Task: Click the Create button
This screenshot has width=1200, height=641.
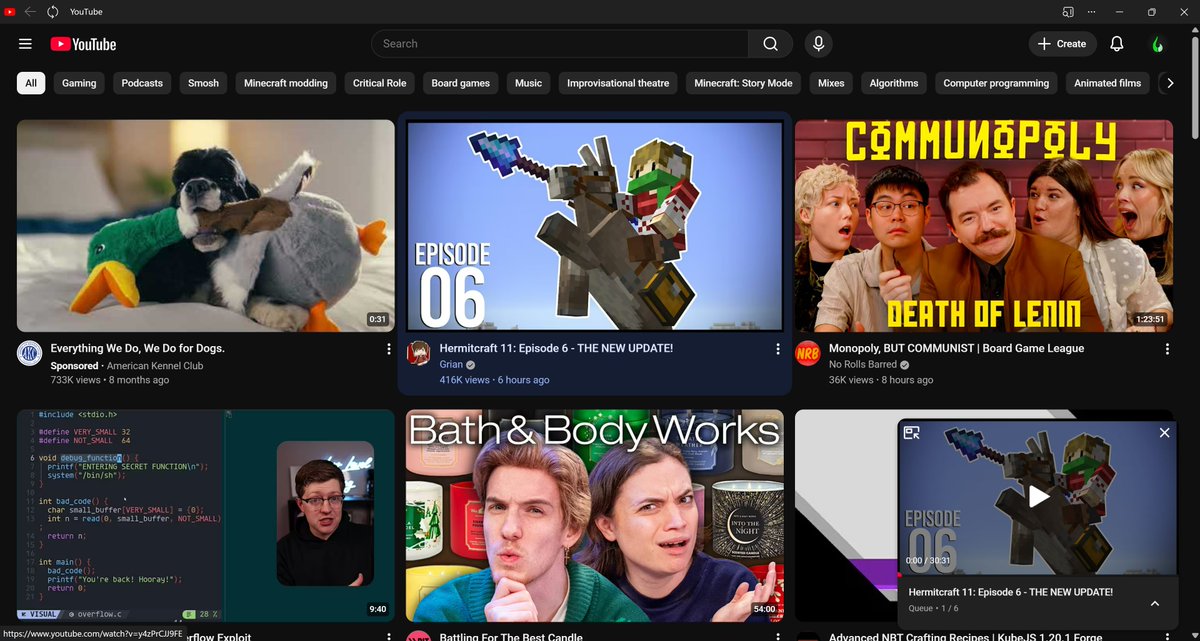Action: (1062, 44)
